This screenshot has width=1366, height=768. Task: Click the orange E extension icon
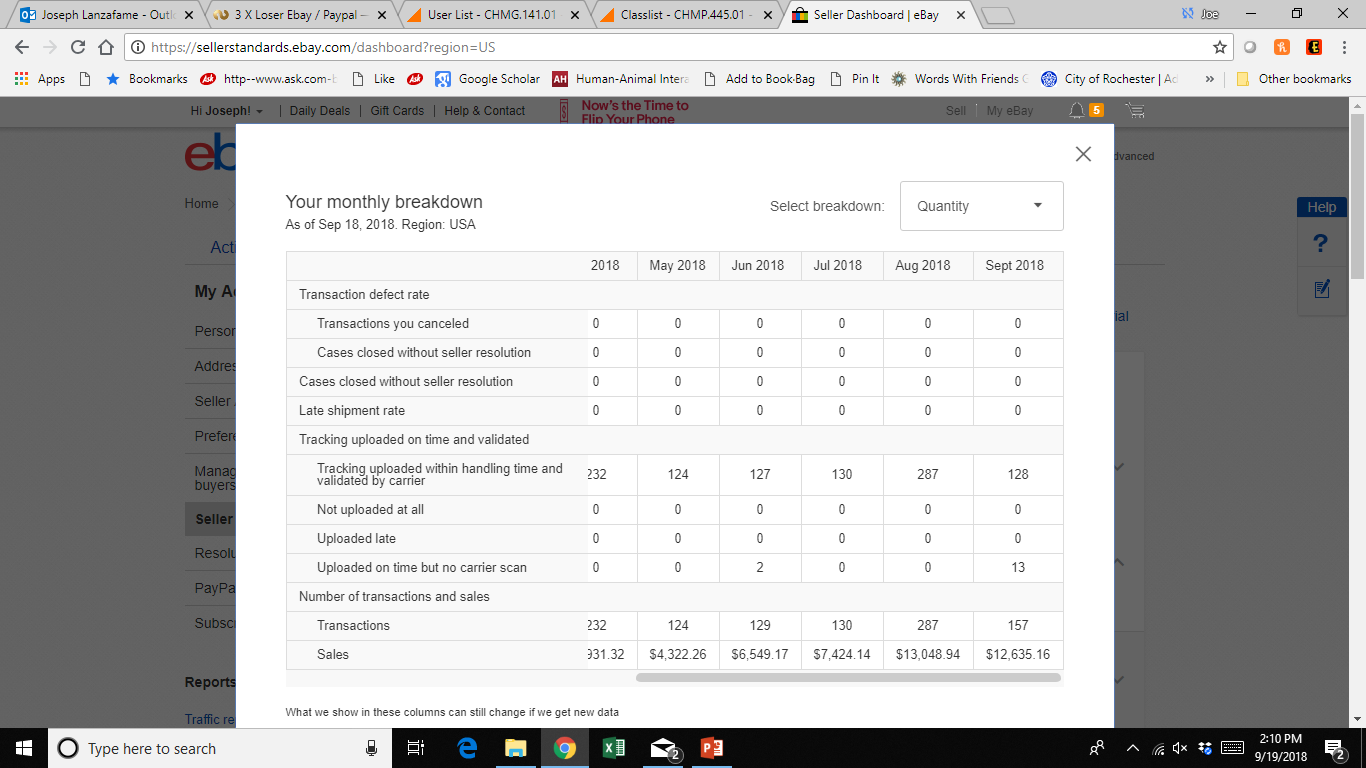click(x=1314, y=47)
